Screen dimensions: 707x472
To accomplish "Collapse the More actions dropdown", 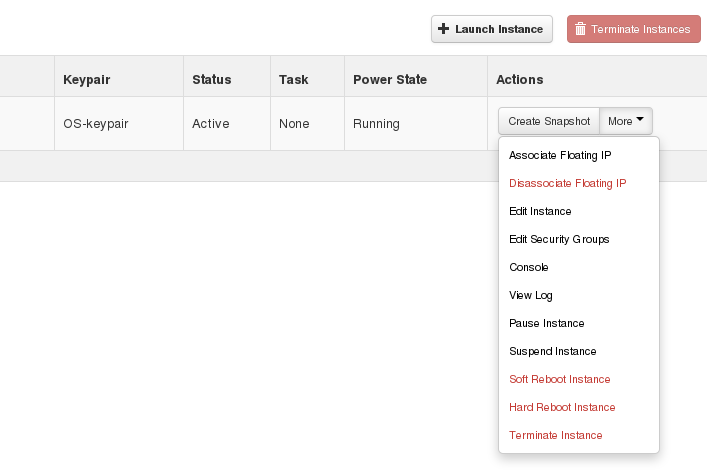I will tap(627, 121).
